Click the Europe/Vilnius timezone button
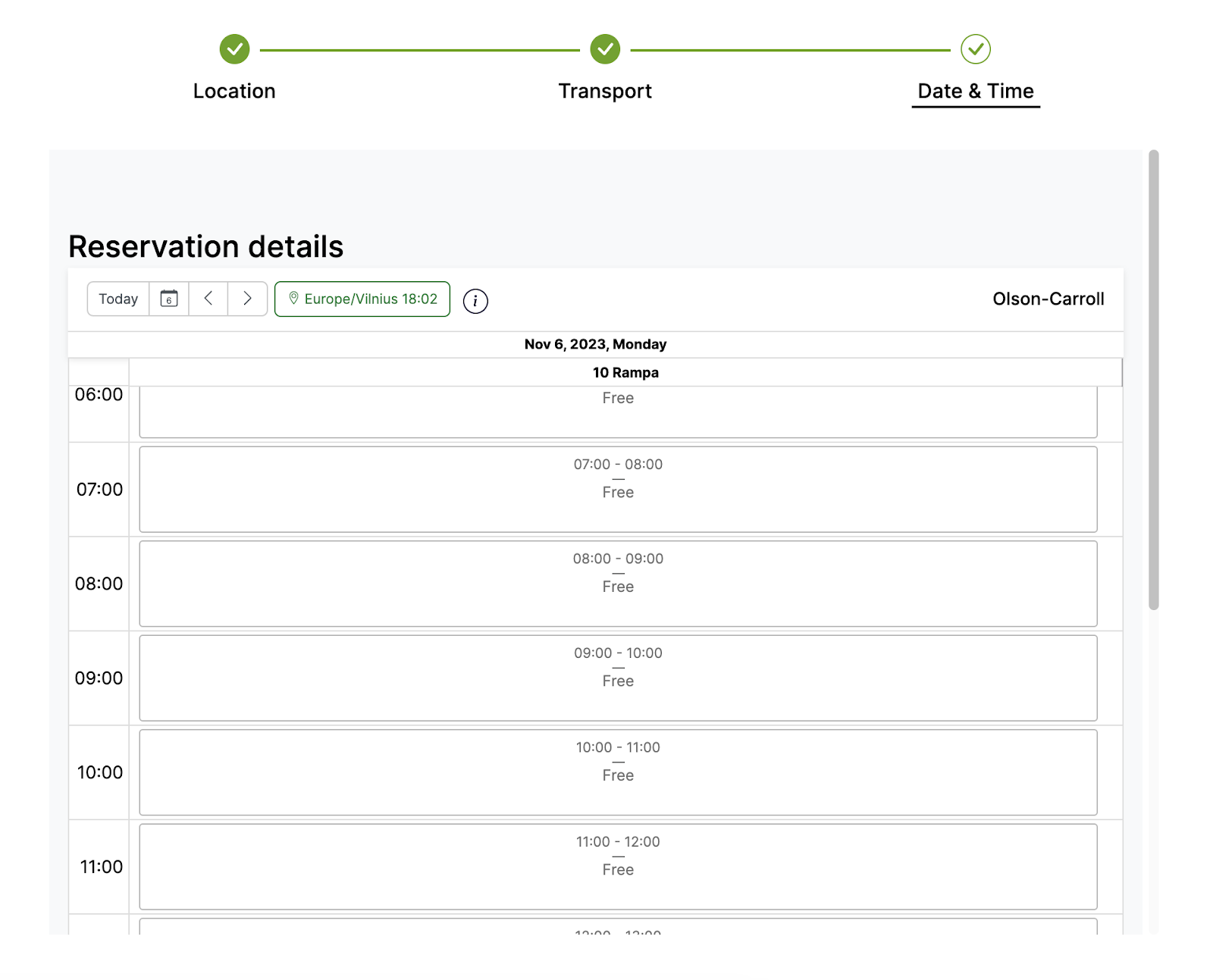Screen dimensions: 1213x980 pyautogui.click(x=362, y=299)
